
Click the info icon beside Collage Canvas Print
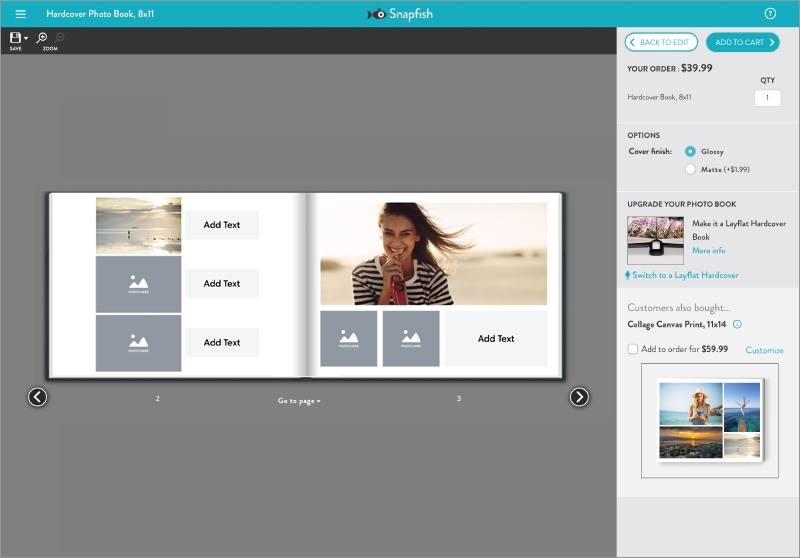[x=737, y=325]
